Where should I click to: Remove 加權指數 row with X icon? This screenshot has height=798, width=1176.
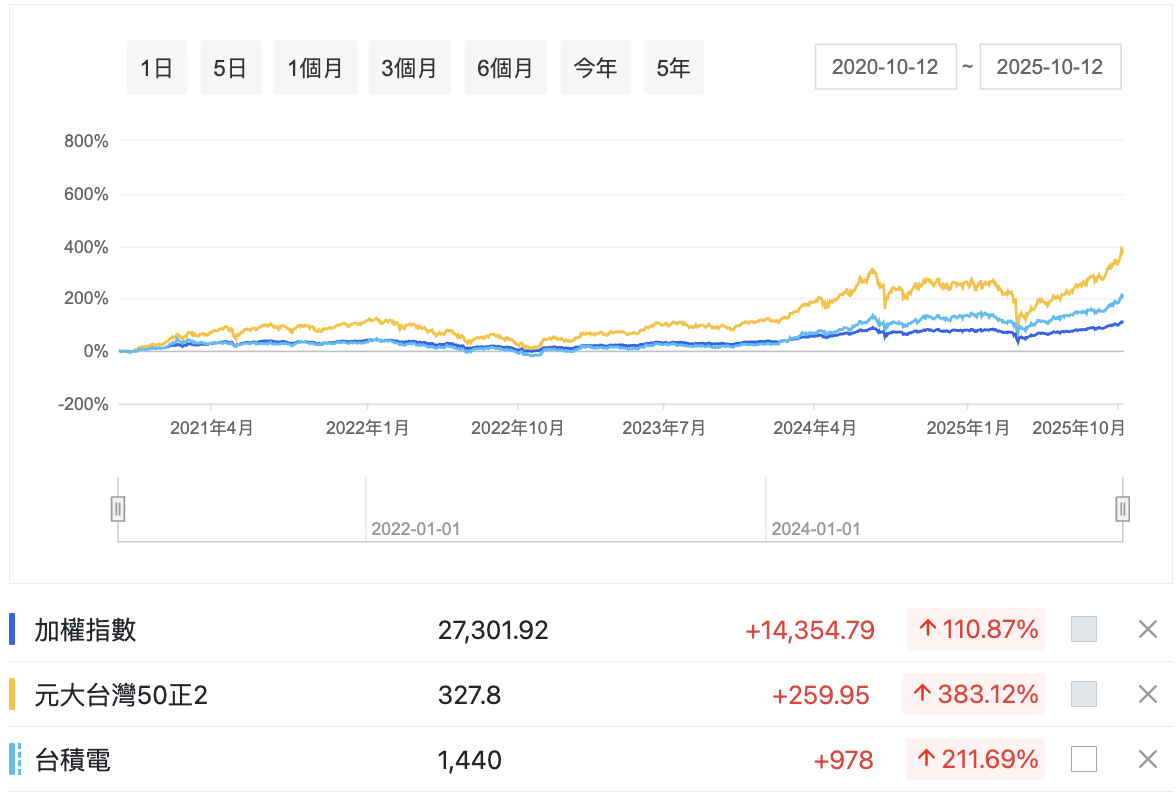point(1147,629)
